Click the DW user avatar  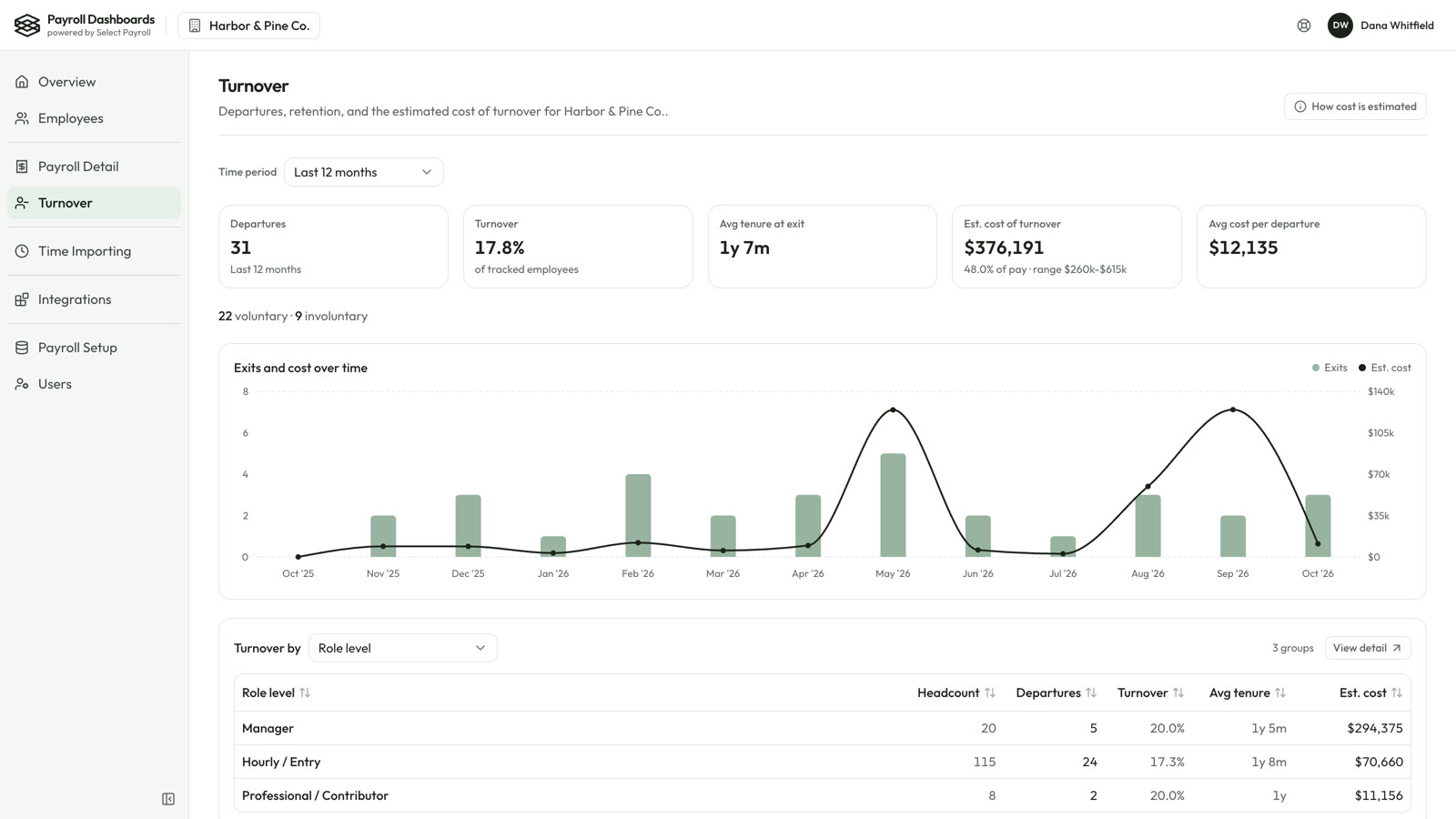point(1340,25)
